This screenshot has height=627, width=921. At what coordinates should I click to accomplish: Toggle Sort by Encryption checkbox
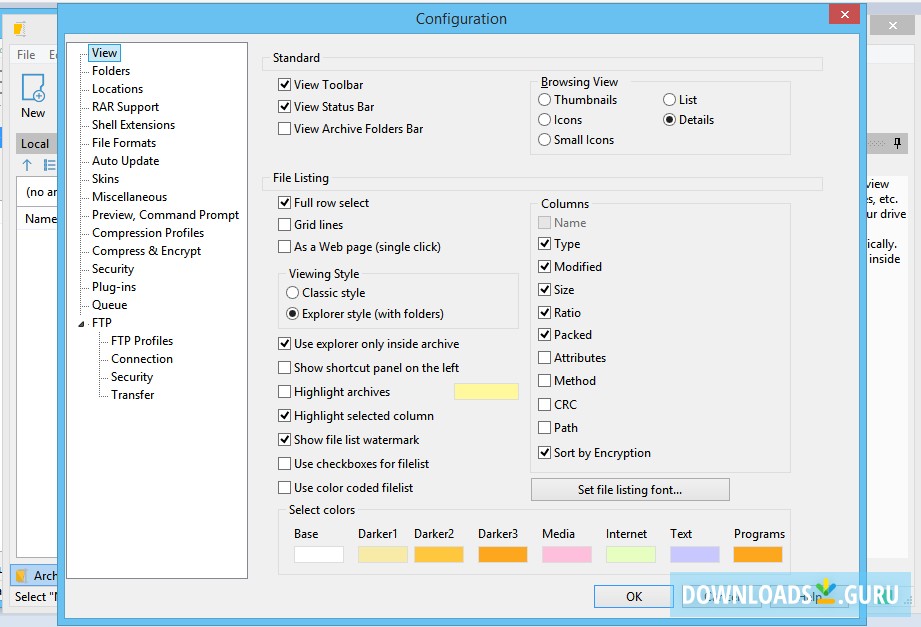click(544, 453)
